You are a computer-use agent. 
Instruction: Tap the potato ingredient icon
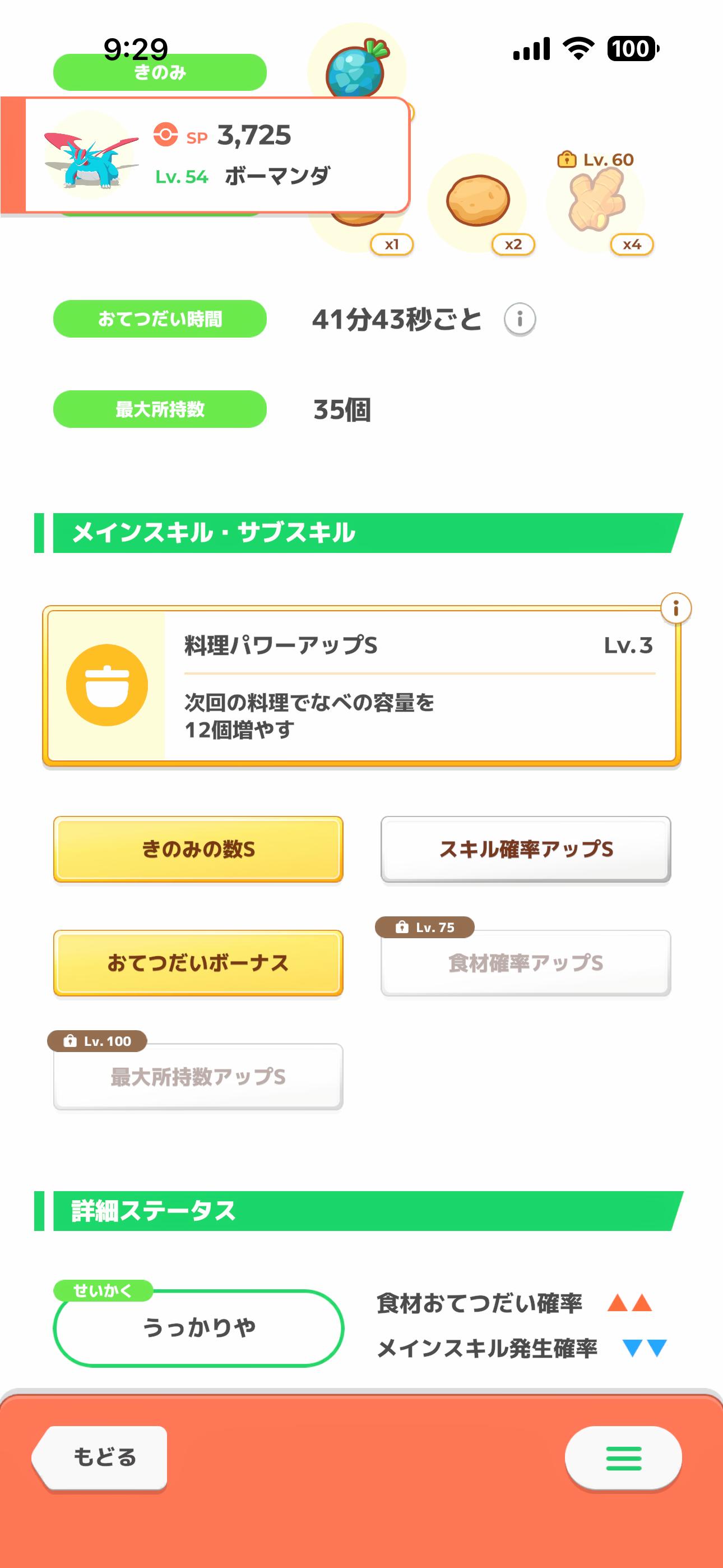[478, 200]
